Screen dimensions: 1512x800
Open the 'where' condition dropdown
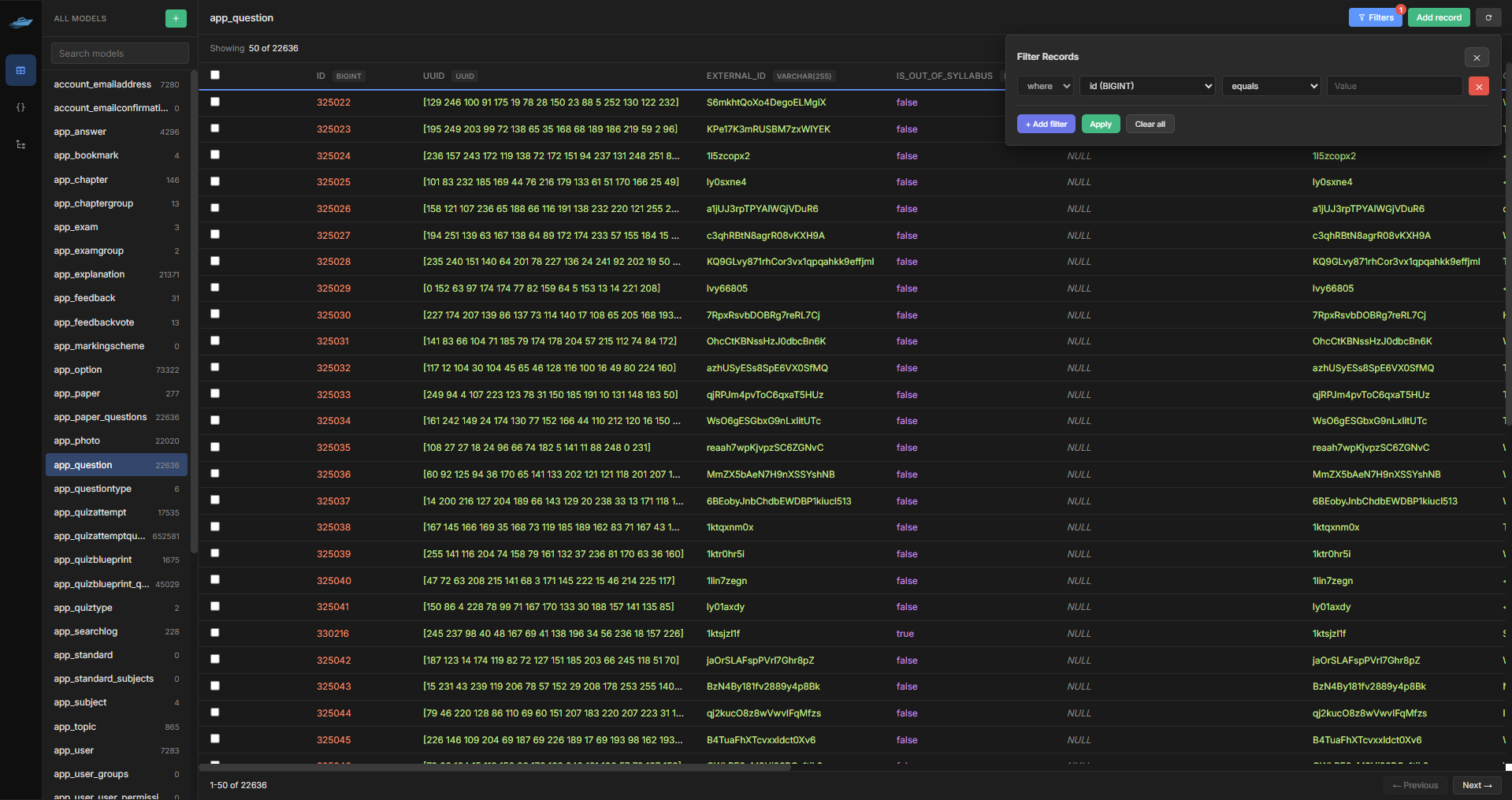[1046, 86]
